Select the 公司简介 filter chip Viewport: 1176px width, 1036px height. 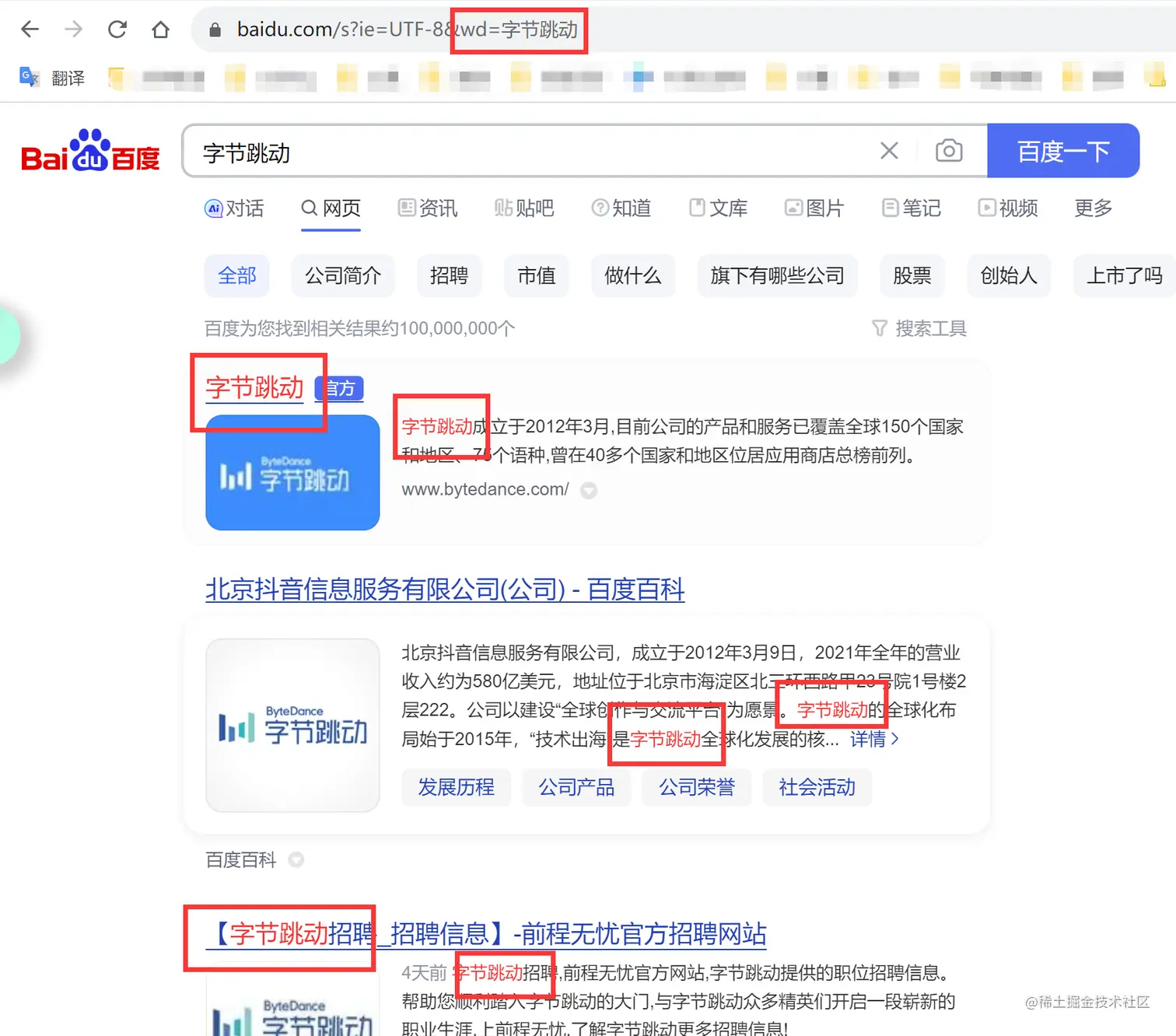point(343,275)
